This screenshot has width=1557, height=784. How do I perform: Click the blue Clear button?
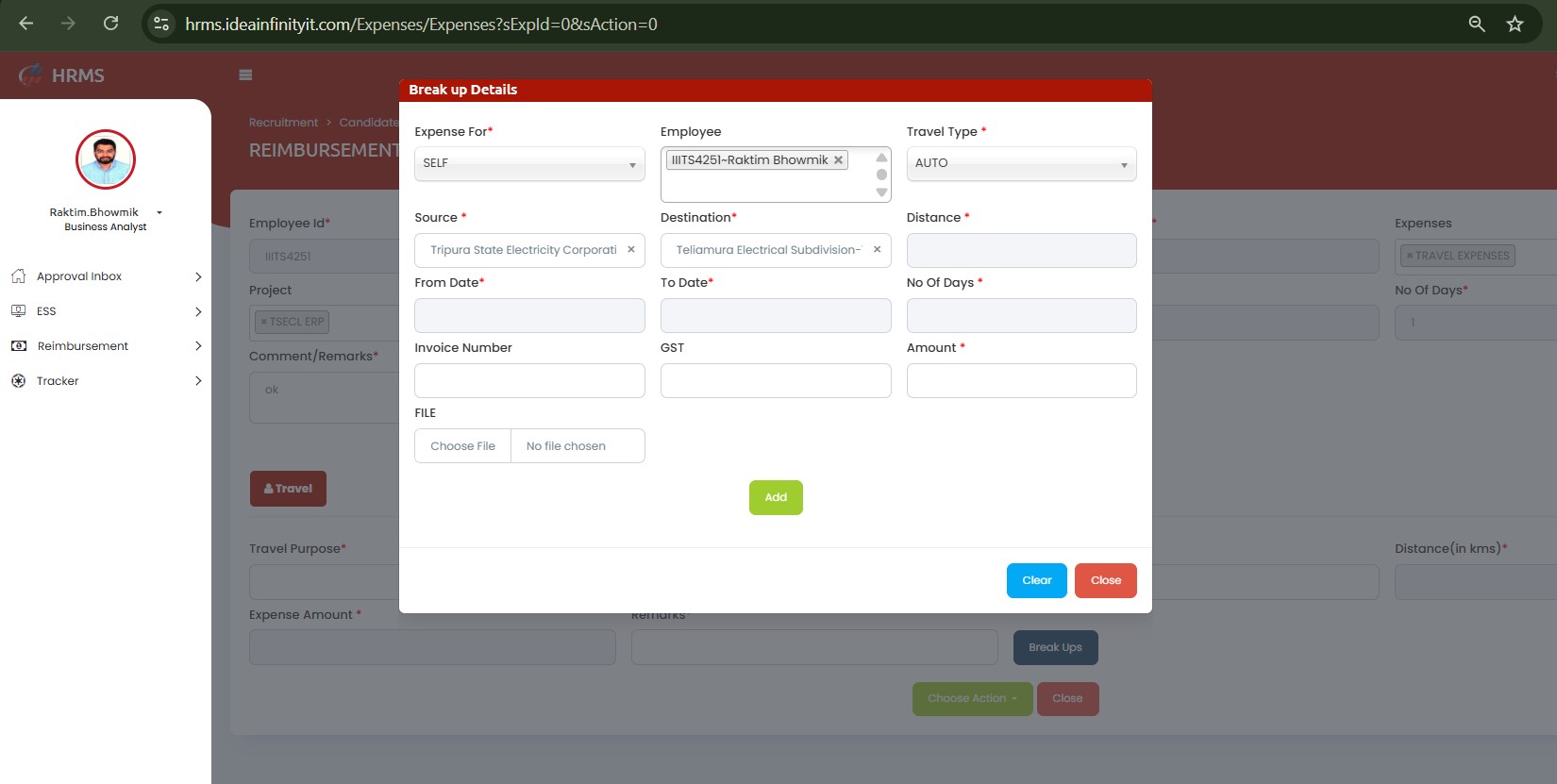pos(1036,580)
